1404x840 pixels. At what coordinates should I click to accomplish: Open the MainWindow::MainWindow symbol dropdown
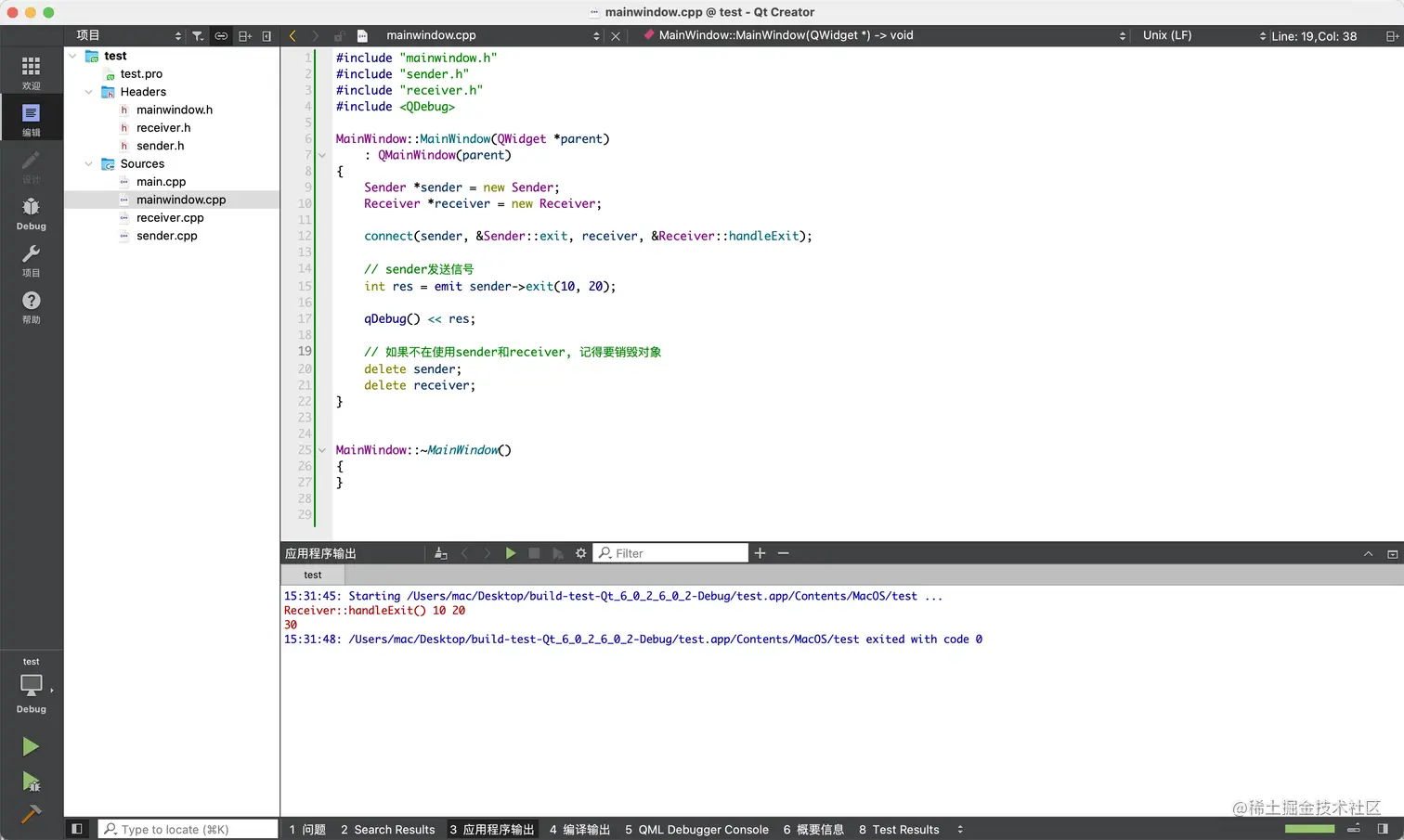tap(885, 36)
